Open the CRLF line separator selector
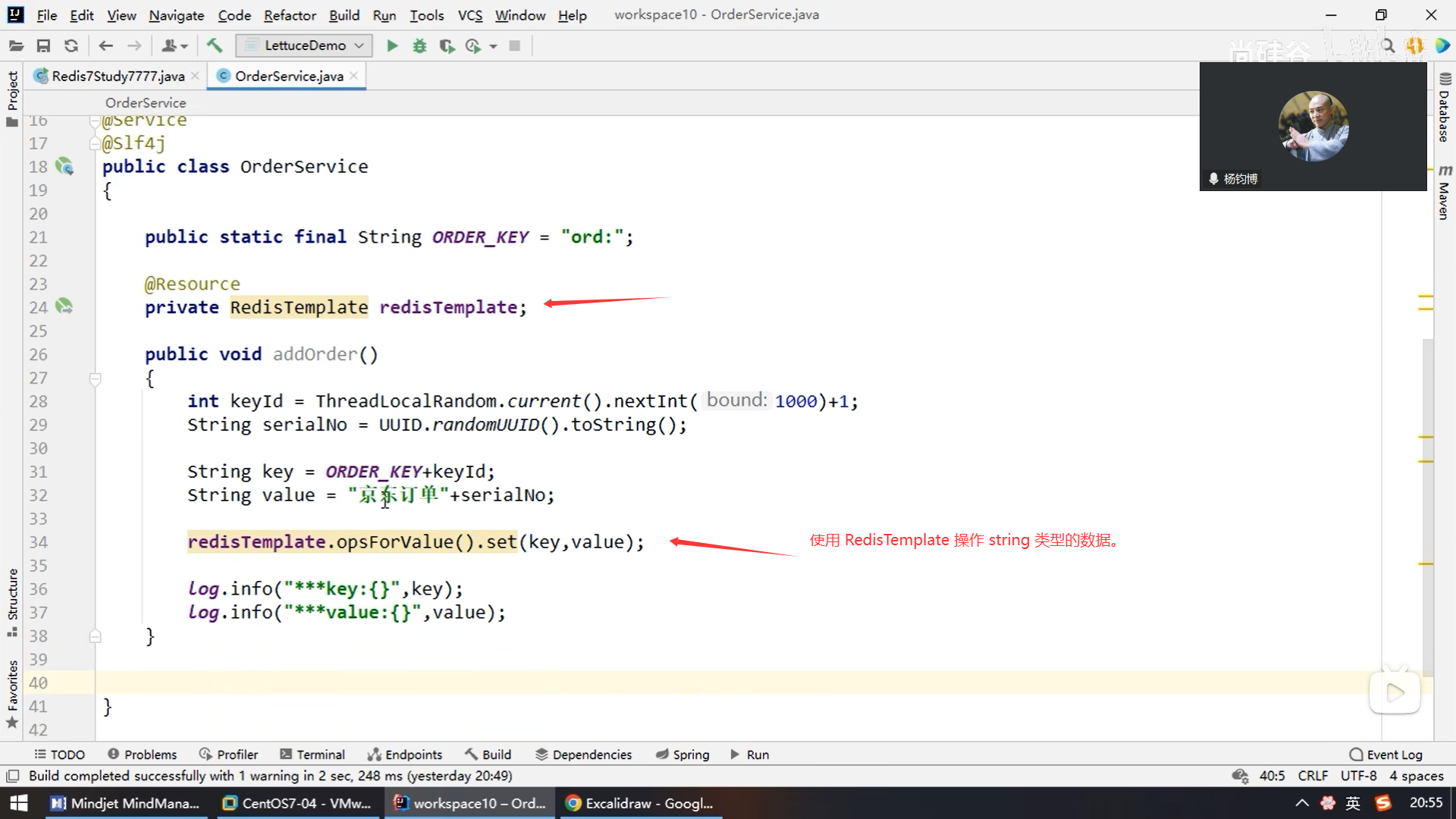This screenshot has width=1456, height=819. point(1312,776)
